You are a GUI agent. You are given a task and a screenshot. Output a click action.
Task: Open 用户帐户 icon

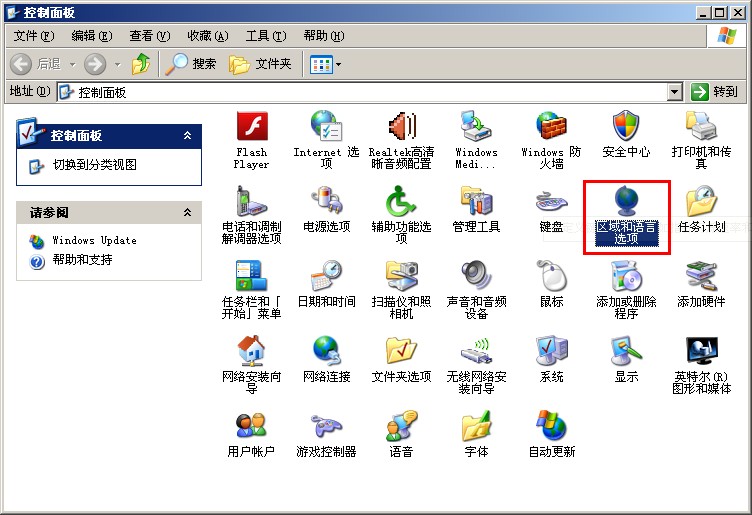pos(251,427)
